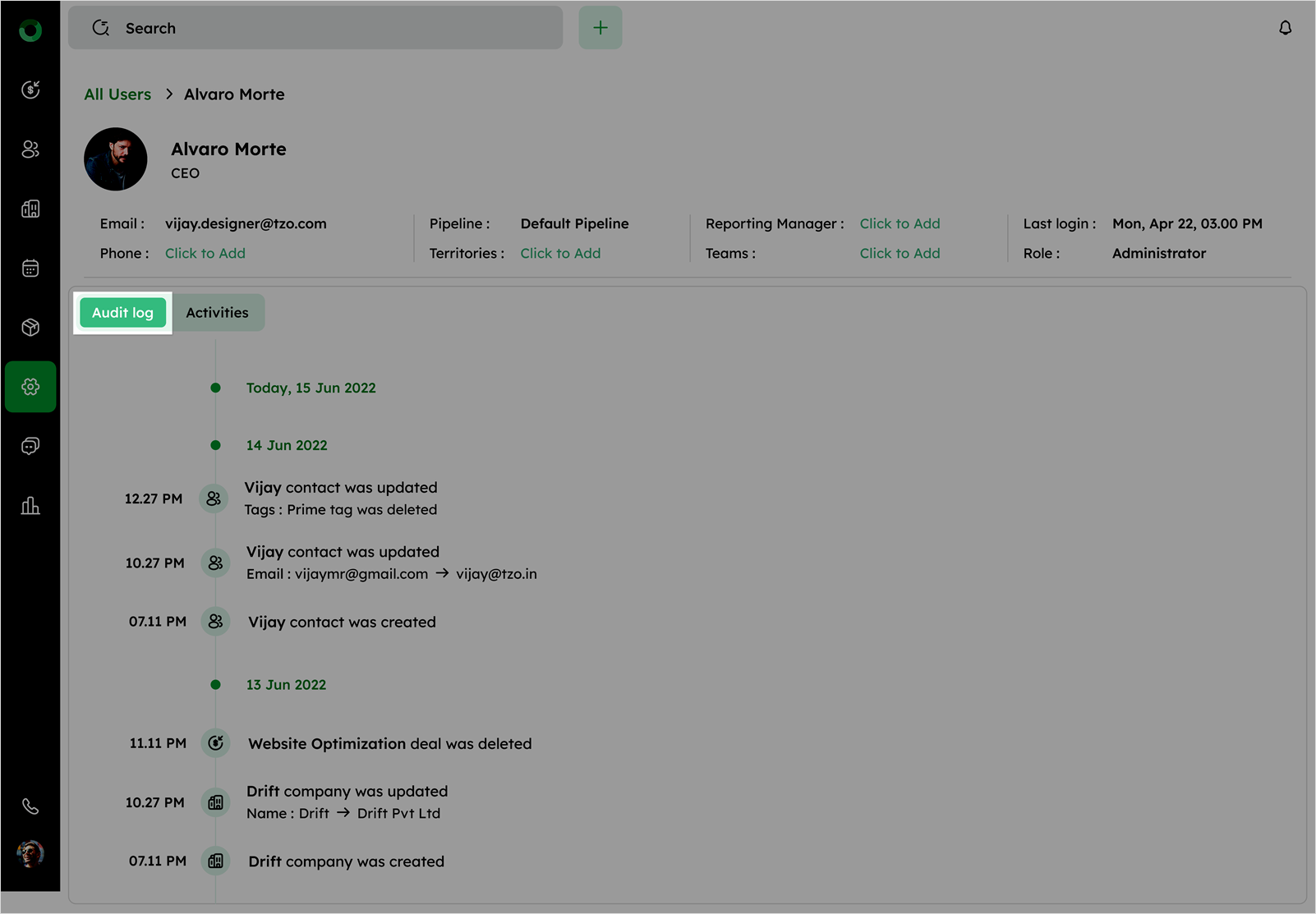Open the Reports bar chart icon
Screen dimensions: 1316x914
[x=30, y=506]
